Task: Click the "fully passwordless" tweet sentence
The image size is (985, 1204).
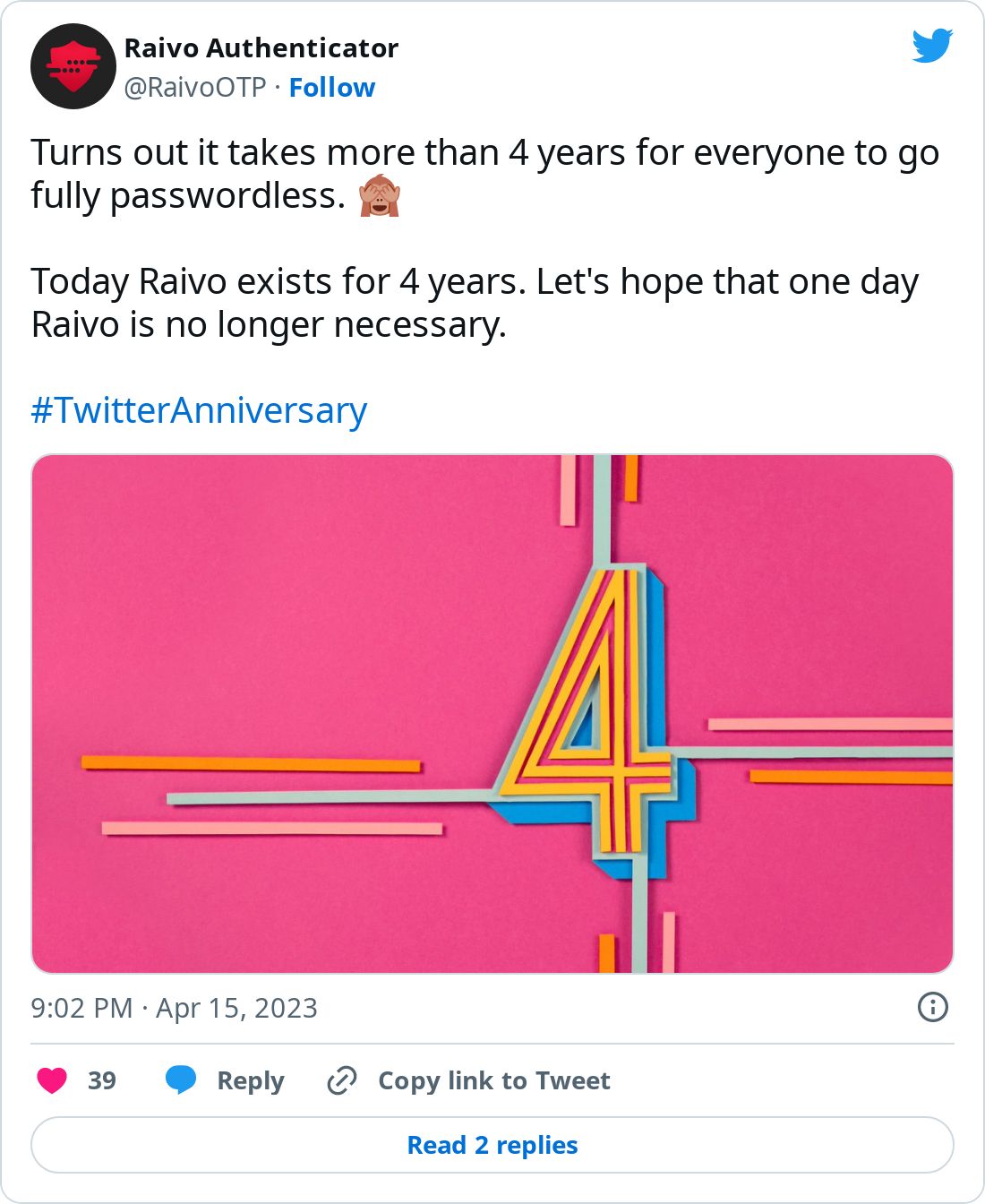Action: [188, 195]
